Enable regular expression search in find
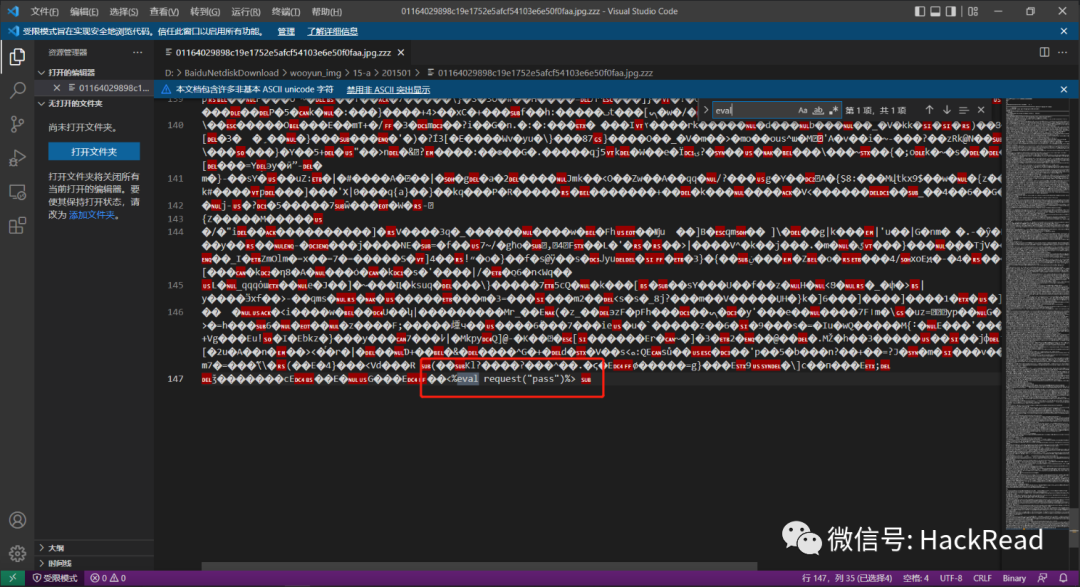This screenshot has height=587, width=1080. 832,110
